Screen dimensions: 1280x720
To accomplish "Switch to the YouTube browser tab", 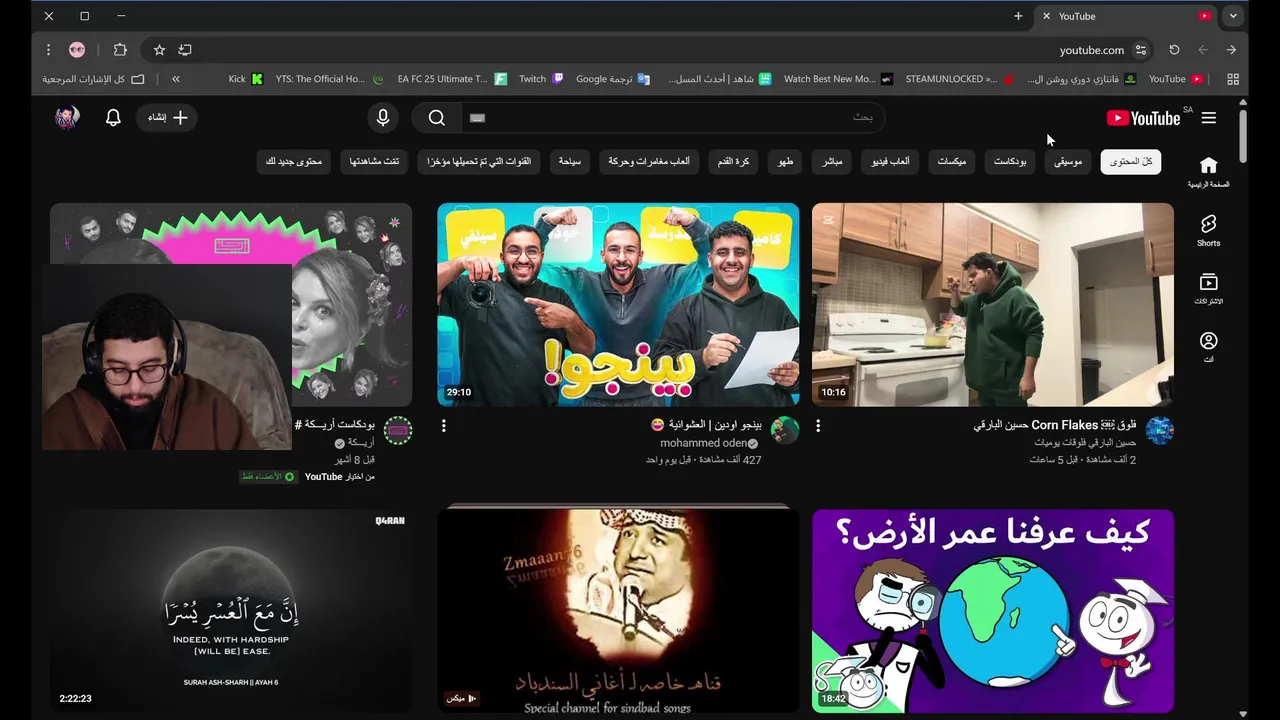I will coord(1125,16).
